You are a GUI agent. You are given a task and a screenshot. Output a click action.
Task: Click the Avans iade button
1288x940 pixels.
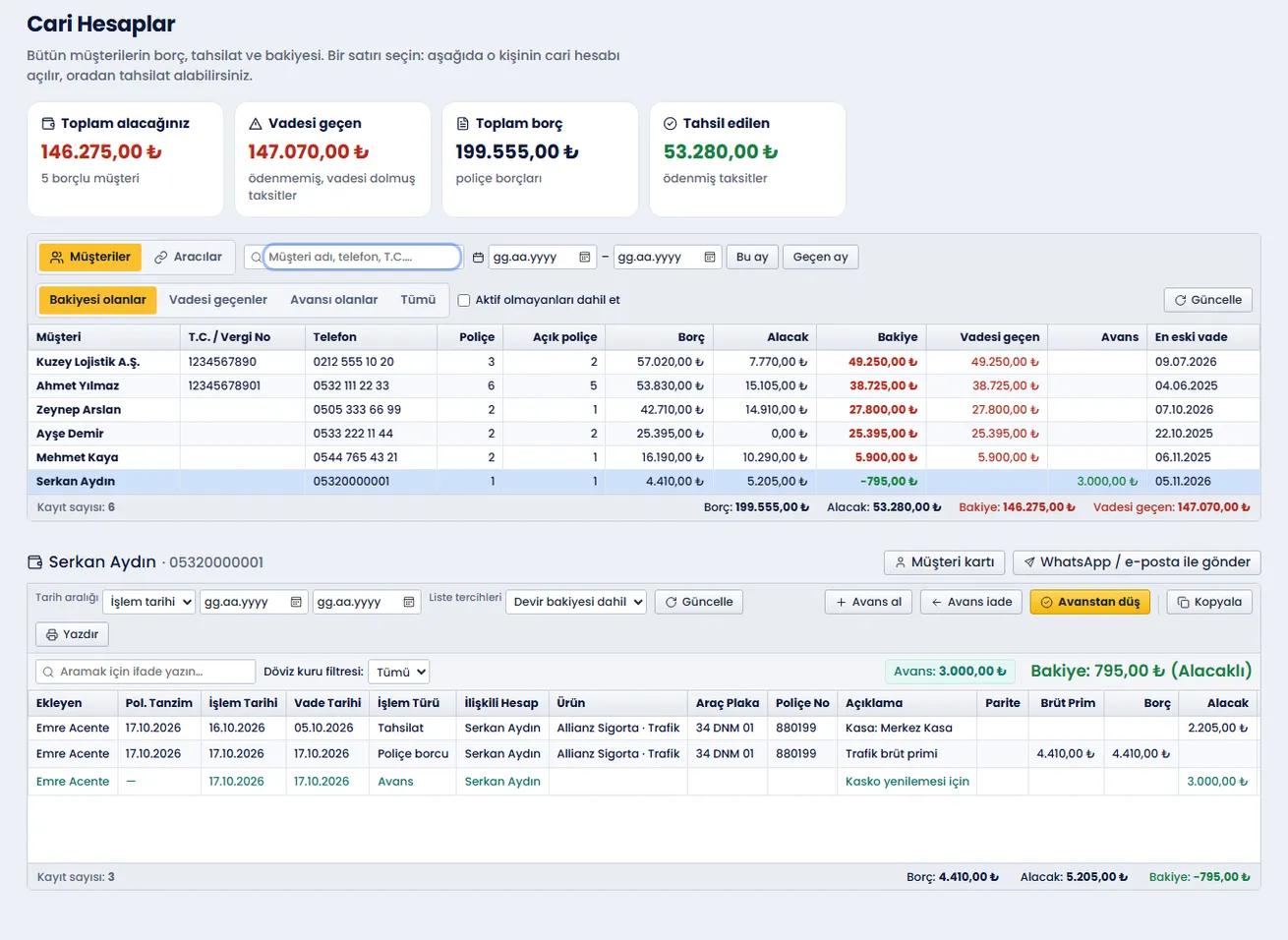[x=971, y=602]
